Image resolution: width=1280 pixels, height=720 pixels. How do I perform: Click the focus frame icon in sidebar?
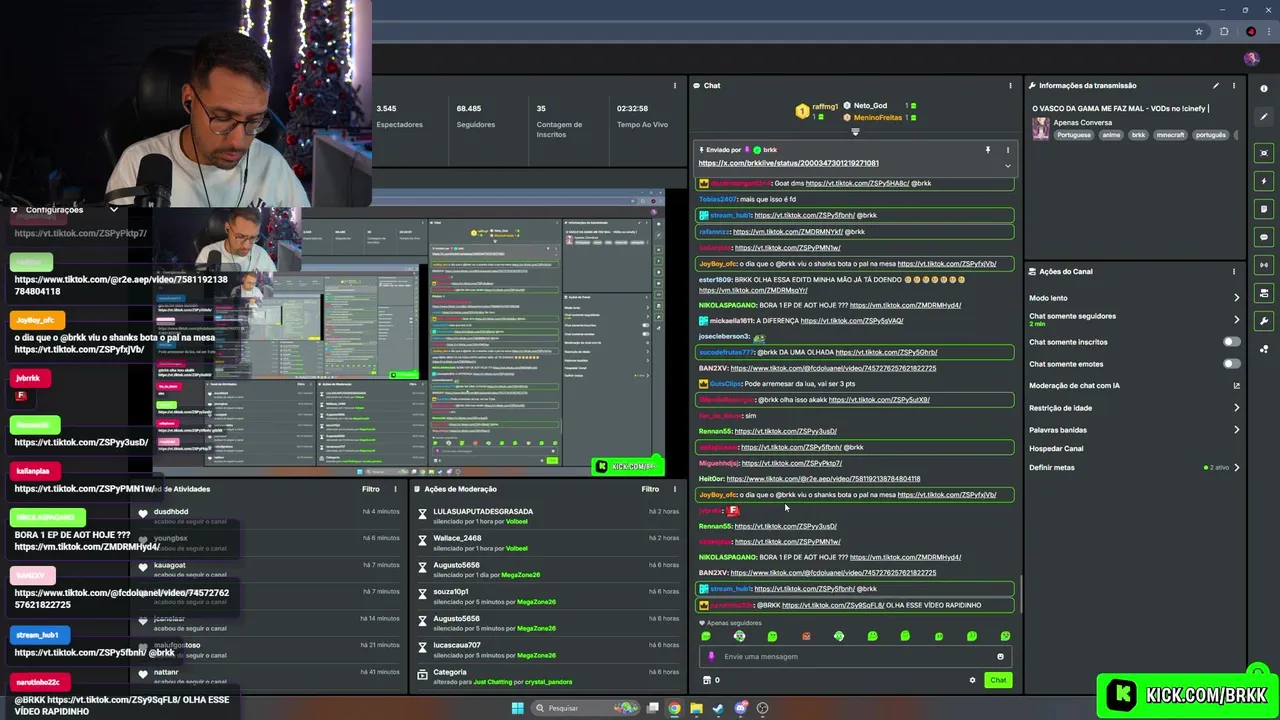pyautogui.click(x=1264, y=153)
